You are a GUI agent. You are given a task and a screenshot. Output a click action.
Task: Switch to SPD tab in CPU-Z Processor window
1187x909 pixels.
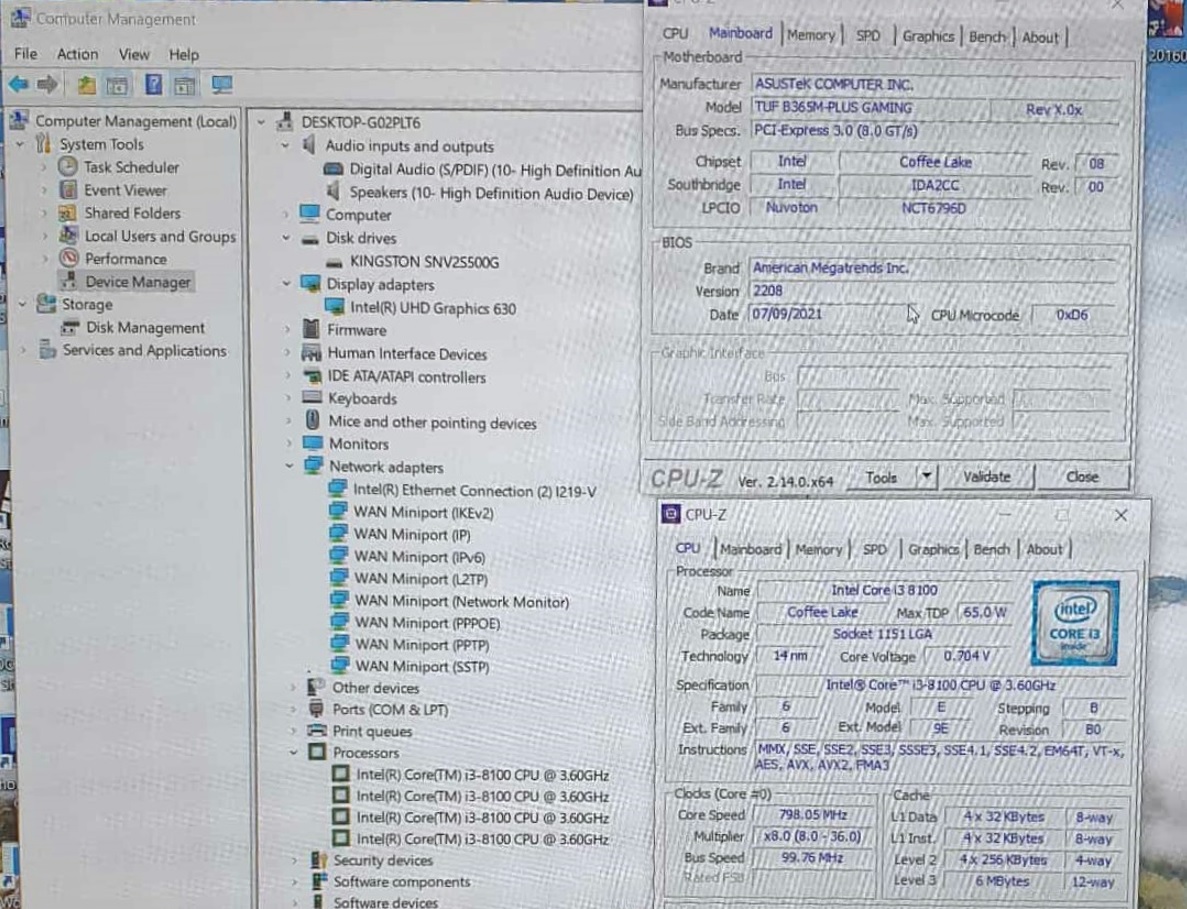pos(874,549)
